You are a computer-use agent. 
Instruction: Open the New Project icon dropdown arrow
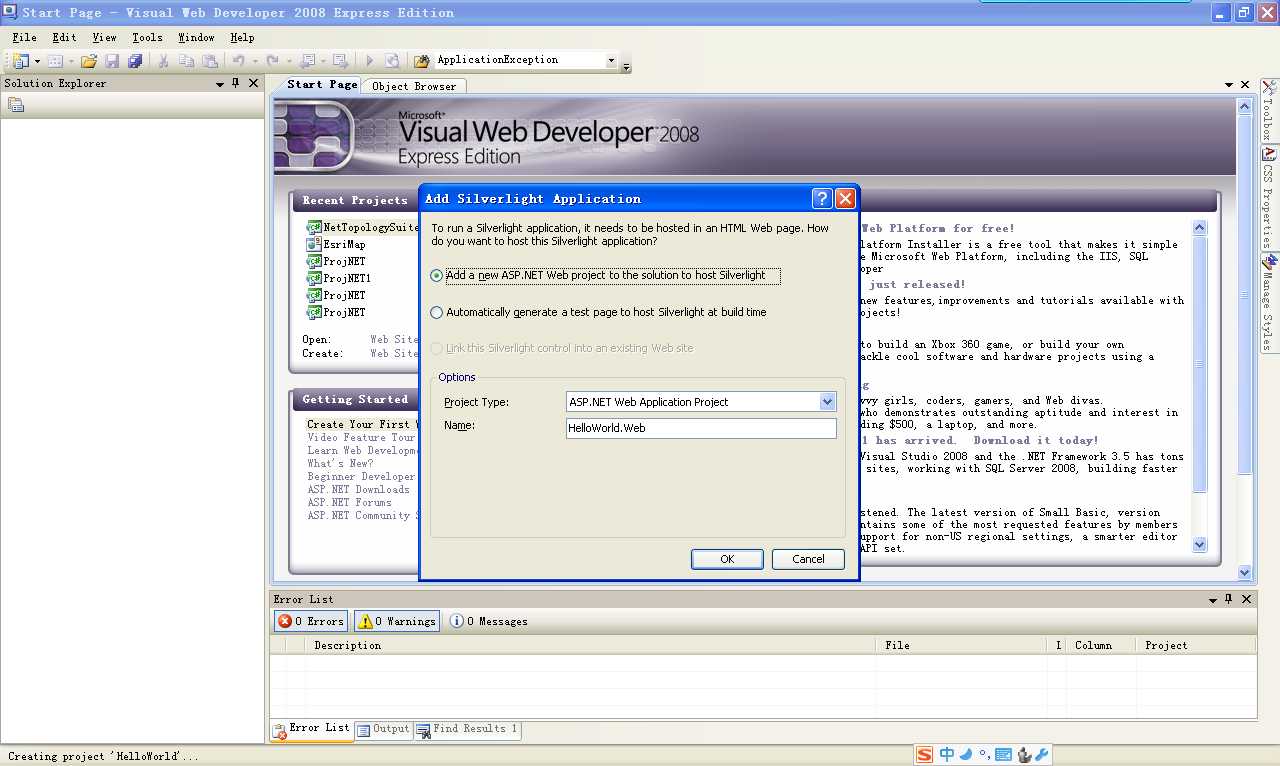(x=37, y=61)
